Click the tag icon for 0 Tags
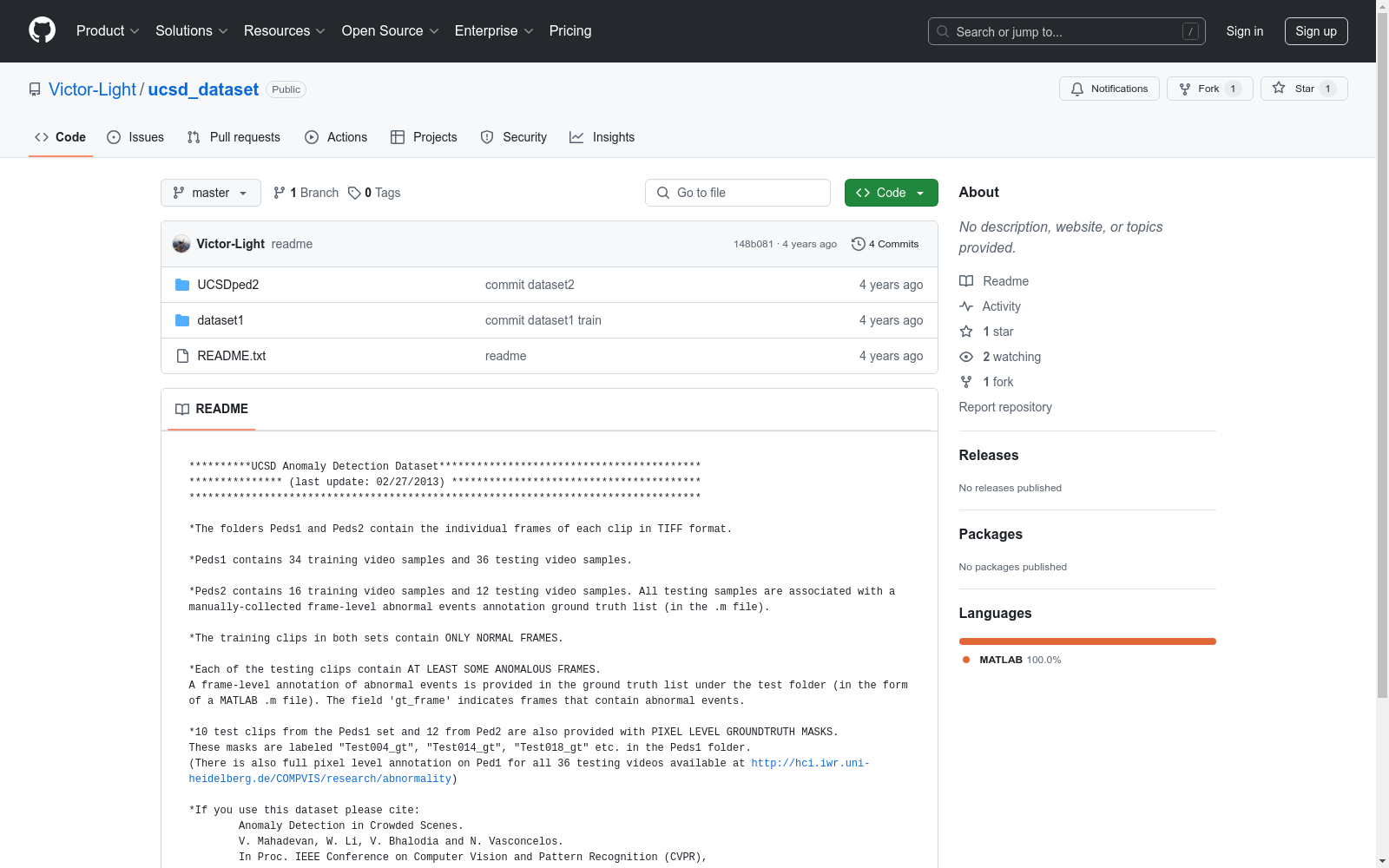Screen dimensions: 1389x868 click(x=354, y=193)
